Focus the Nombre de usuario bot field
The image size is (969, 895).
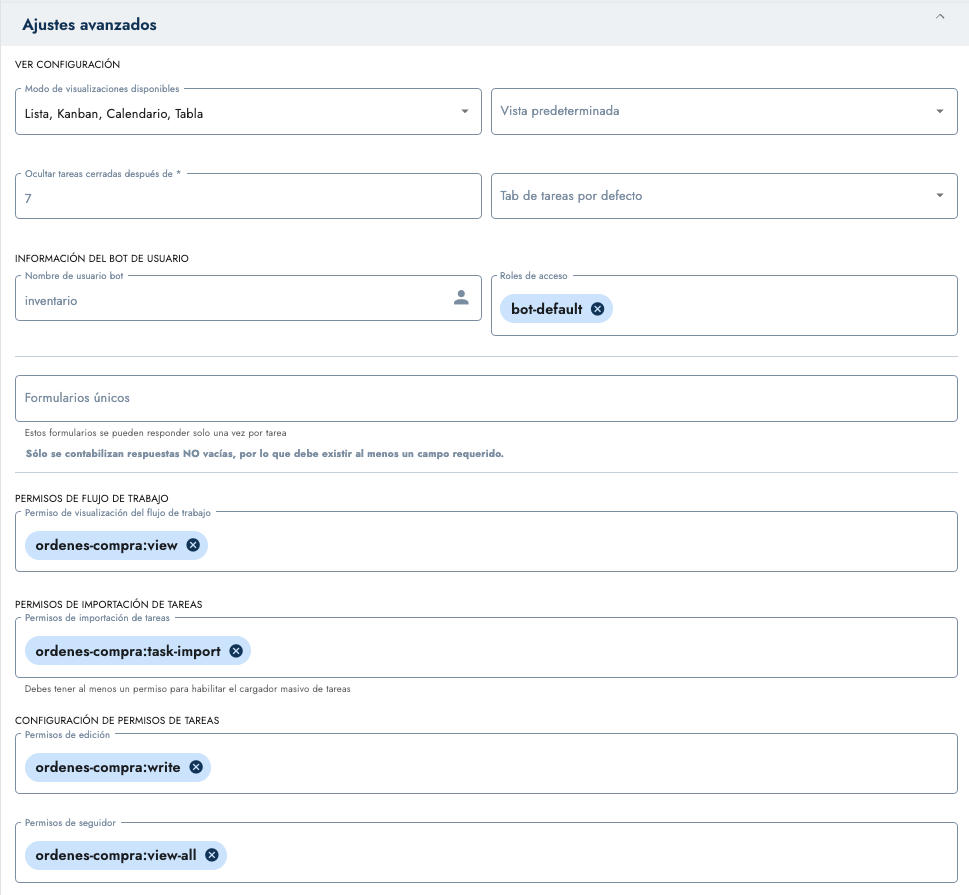(x=220, y=300)
